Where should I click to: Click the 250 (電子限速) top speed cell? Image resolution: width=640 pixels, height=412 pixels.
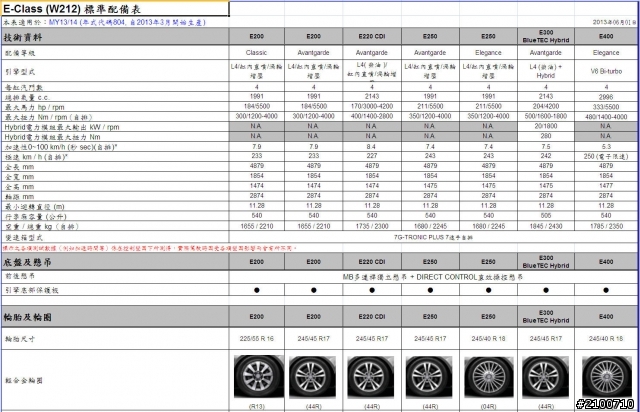tap(606, 156)
